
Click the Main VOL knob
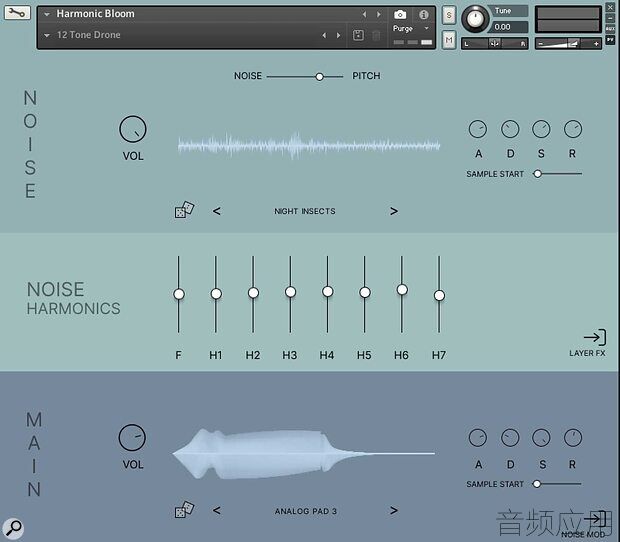pyautogui.click(x=132, y=437)
